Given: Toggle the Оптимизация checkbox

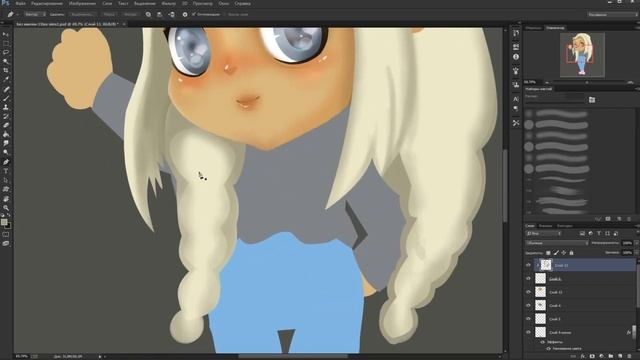Looking at the screenshot, I should (x=194, y=14).
